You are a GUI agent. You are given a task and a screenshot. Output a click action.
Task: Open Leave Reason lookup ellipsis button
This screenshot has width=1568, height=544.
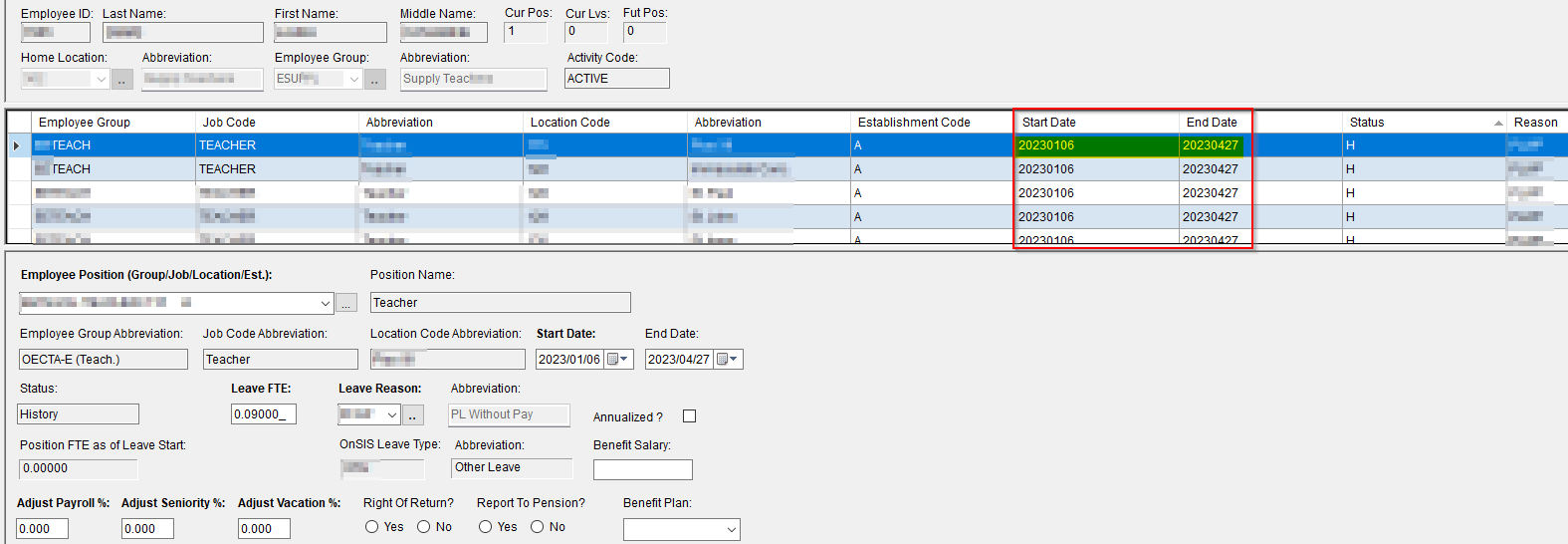point(413,414)
